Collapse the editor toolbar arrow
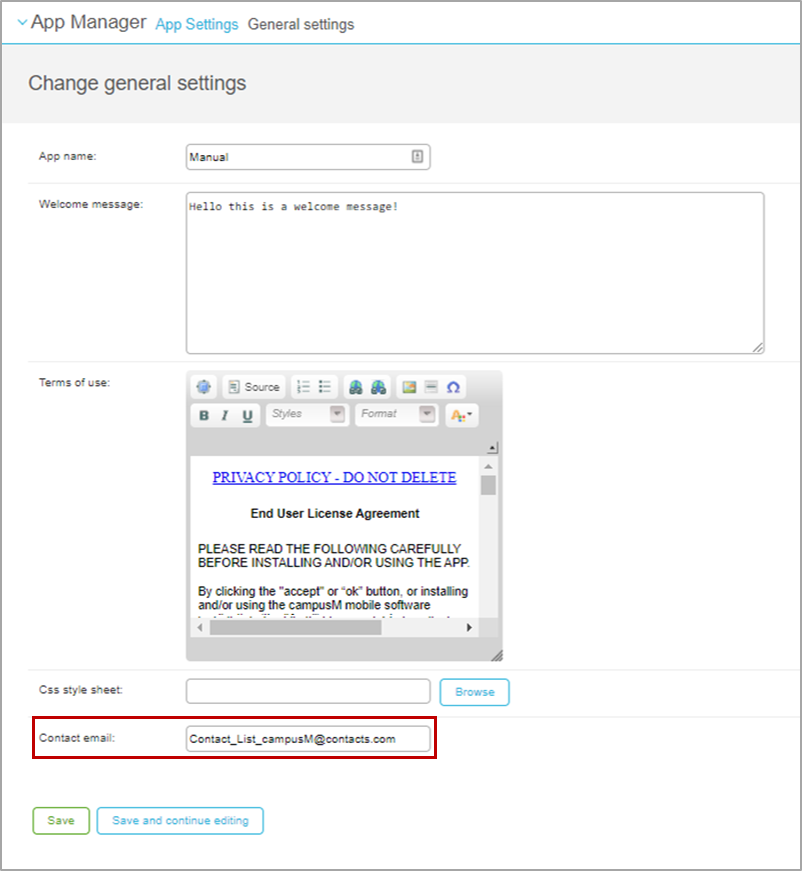The image size is (802, 871). click(493, 448)
